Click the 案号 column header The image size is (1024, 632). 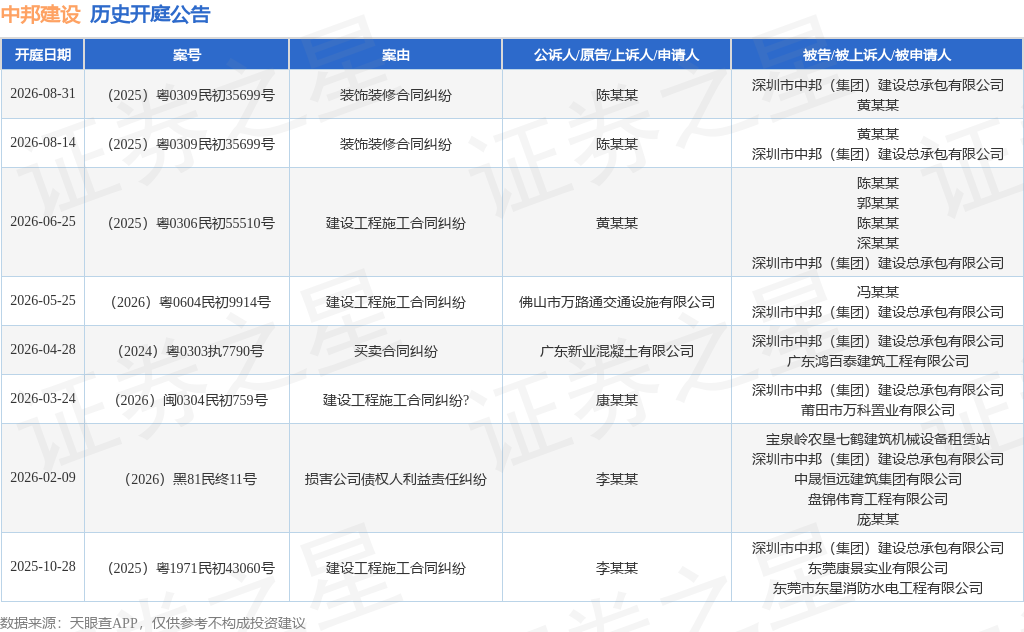(x=187, y=55)
